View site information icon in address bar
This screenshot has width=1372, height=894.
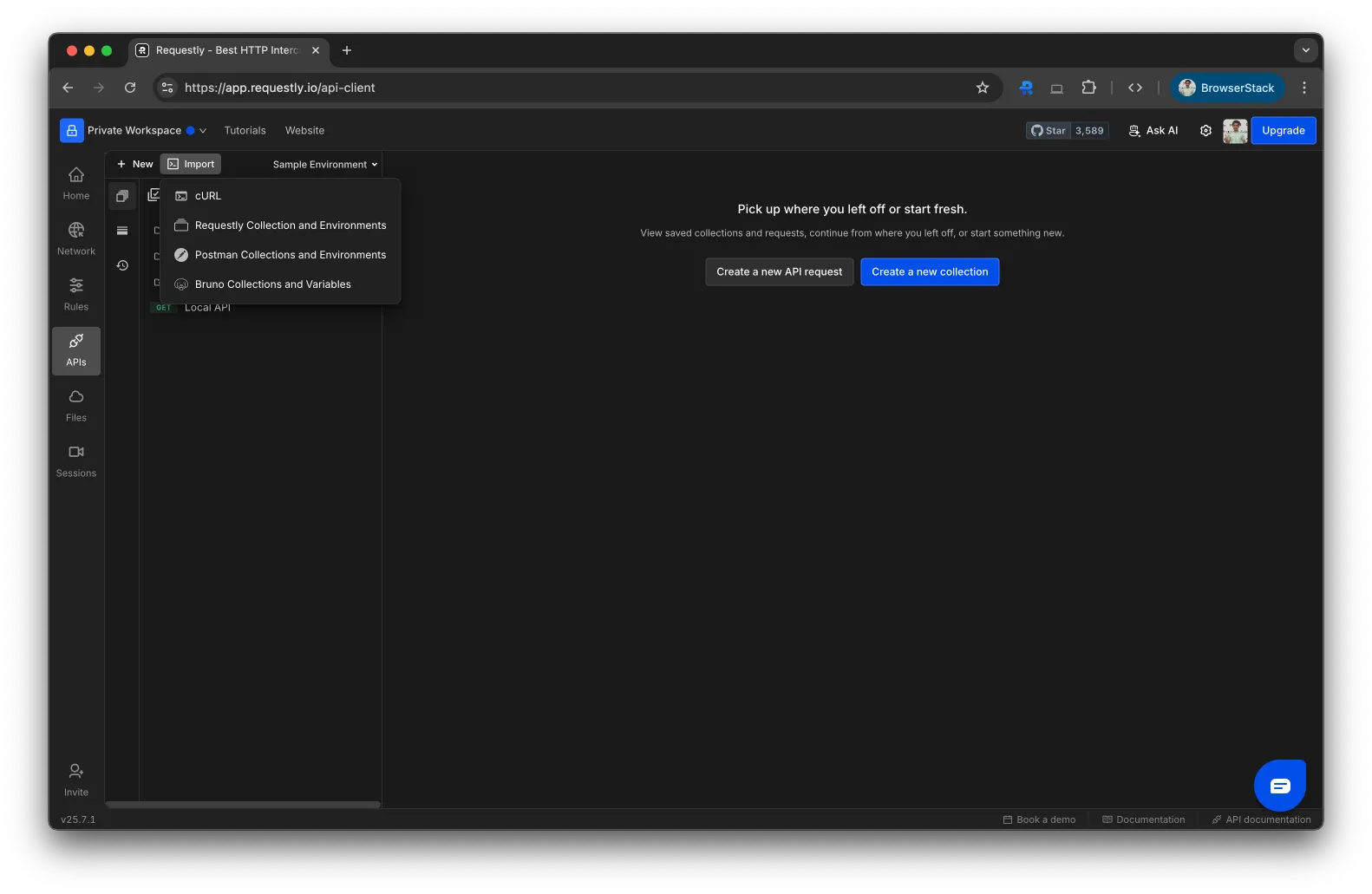pyautogui.click(x=168, y=88)
